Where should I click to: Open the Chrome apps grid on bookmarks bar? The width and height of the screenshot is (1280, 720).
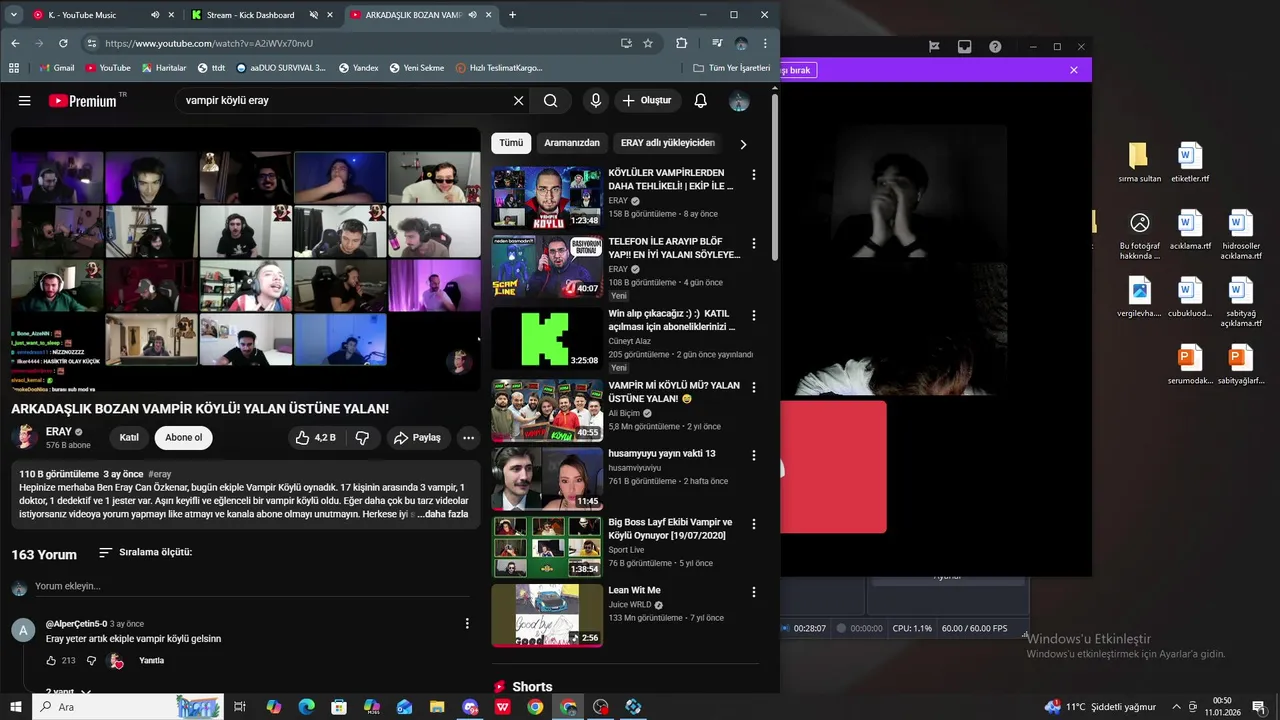pos(14,68)
